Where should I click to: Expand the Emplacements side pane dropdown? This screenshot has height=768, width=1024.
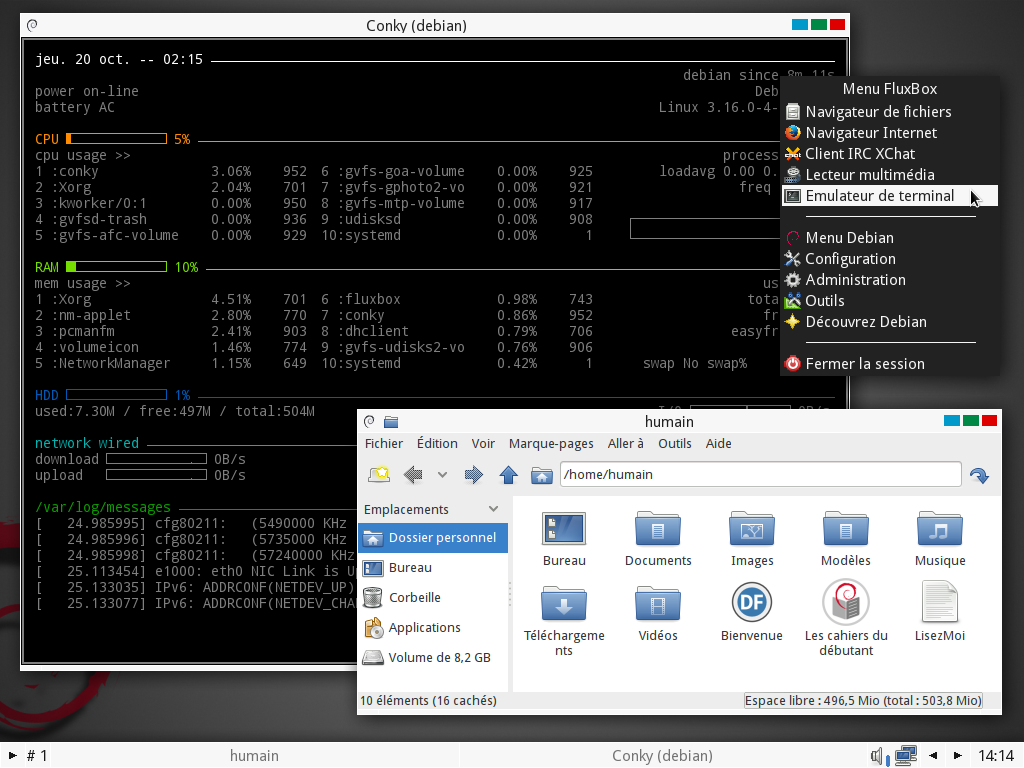[x=493, y=509]
